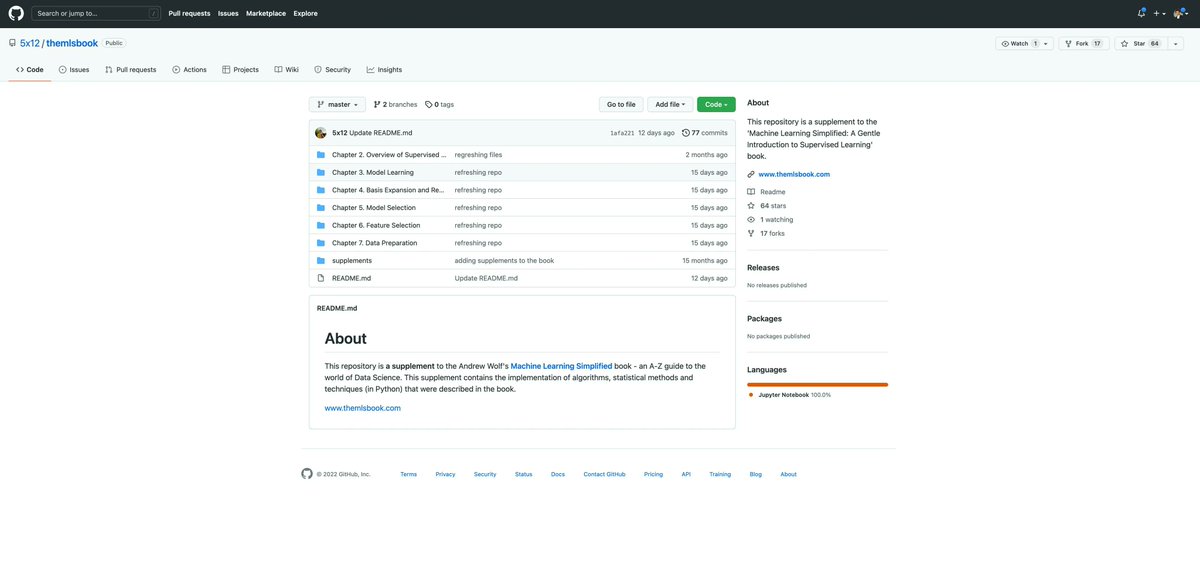Click the Jupyter Notebook language bar

pos(817,384)
